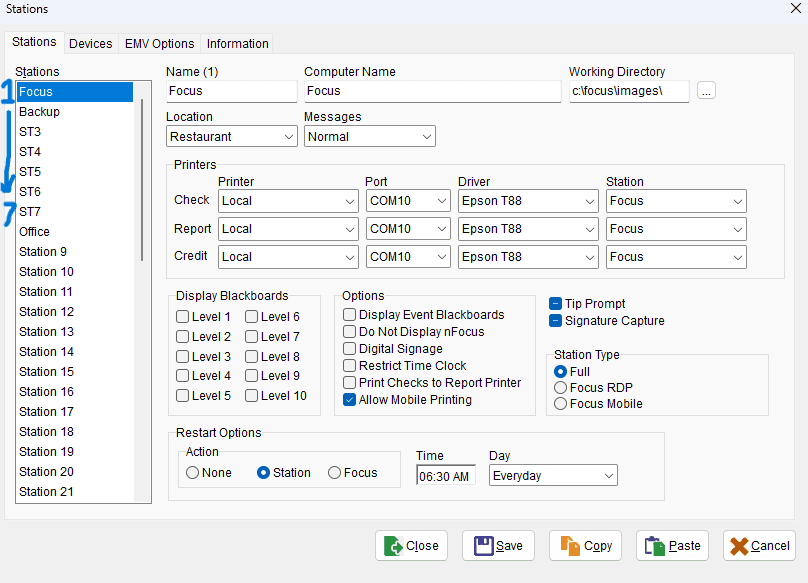Image resolution: width=808 pixels, height=583 pixels.
Task: Browse for Working Directory with ellipsis button
Action: (x=707, y=91)
